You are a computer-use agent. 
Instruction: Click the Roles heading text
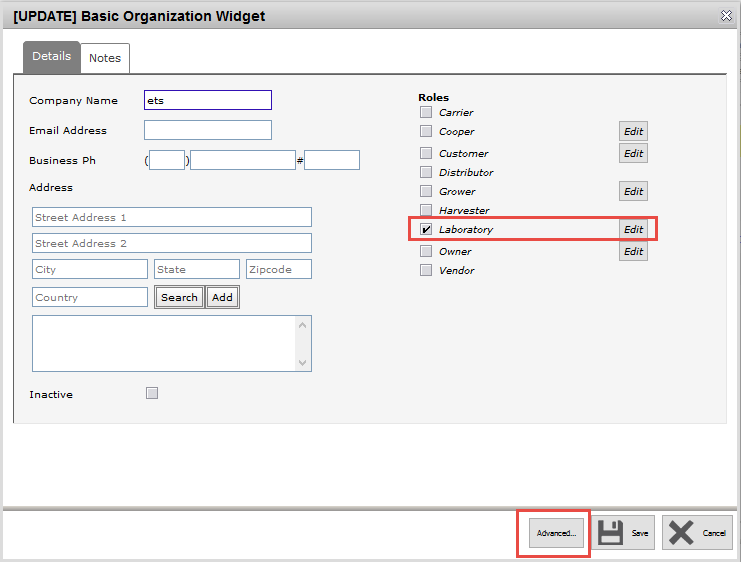(x=433, y=97)
